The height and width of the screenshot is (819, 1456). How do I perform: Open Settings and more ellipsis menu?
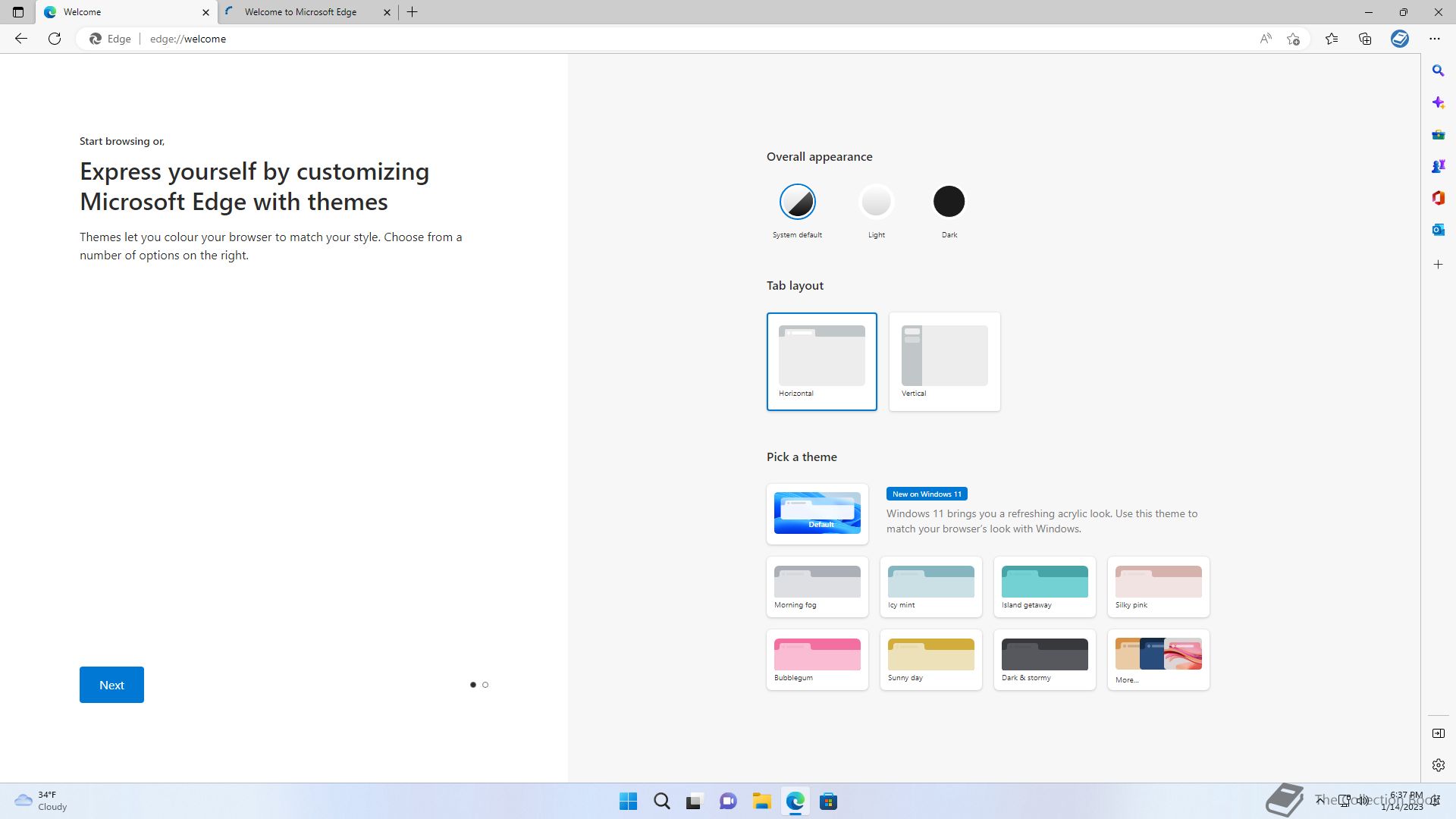pyautogui.click(x=1435, y=39)
